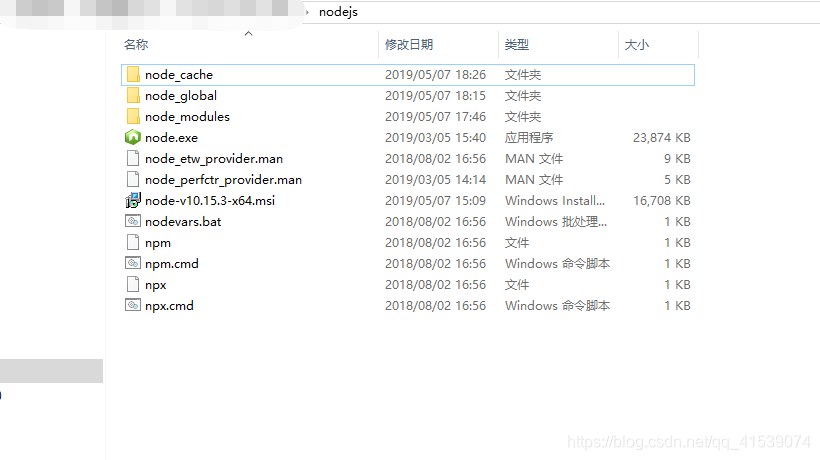Expand the breadcrumb chevron before nodejs

[x=307, y=12]
